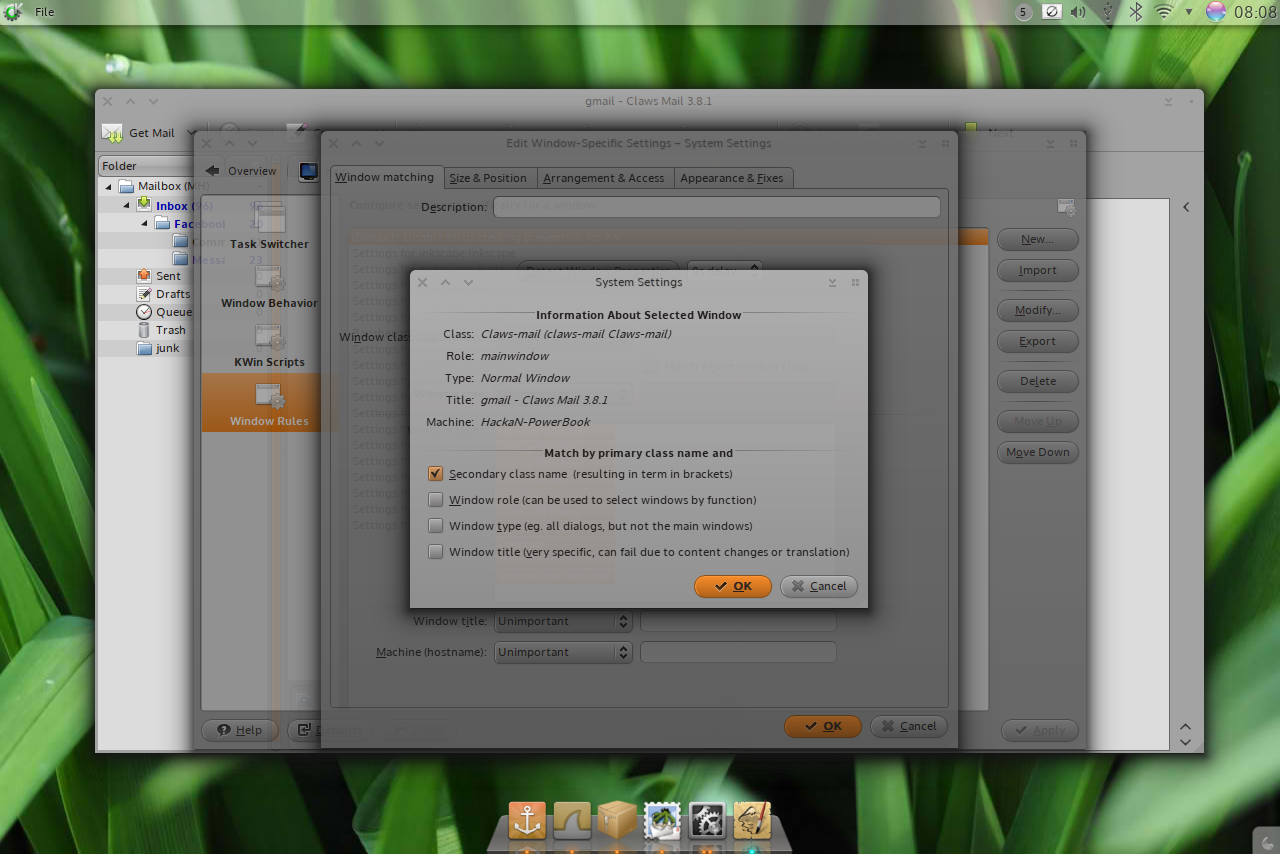Click the Machine hostname text field
Viewport: 1280px width, 854px height.
[x=738, y=652]
